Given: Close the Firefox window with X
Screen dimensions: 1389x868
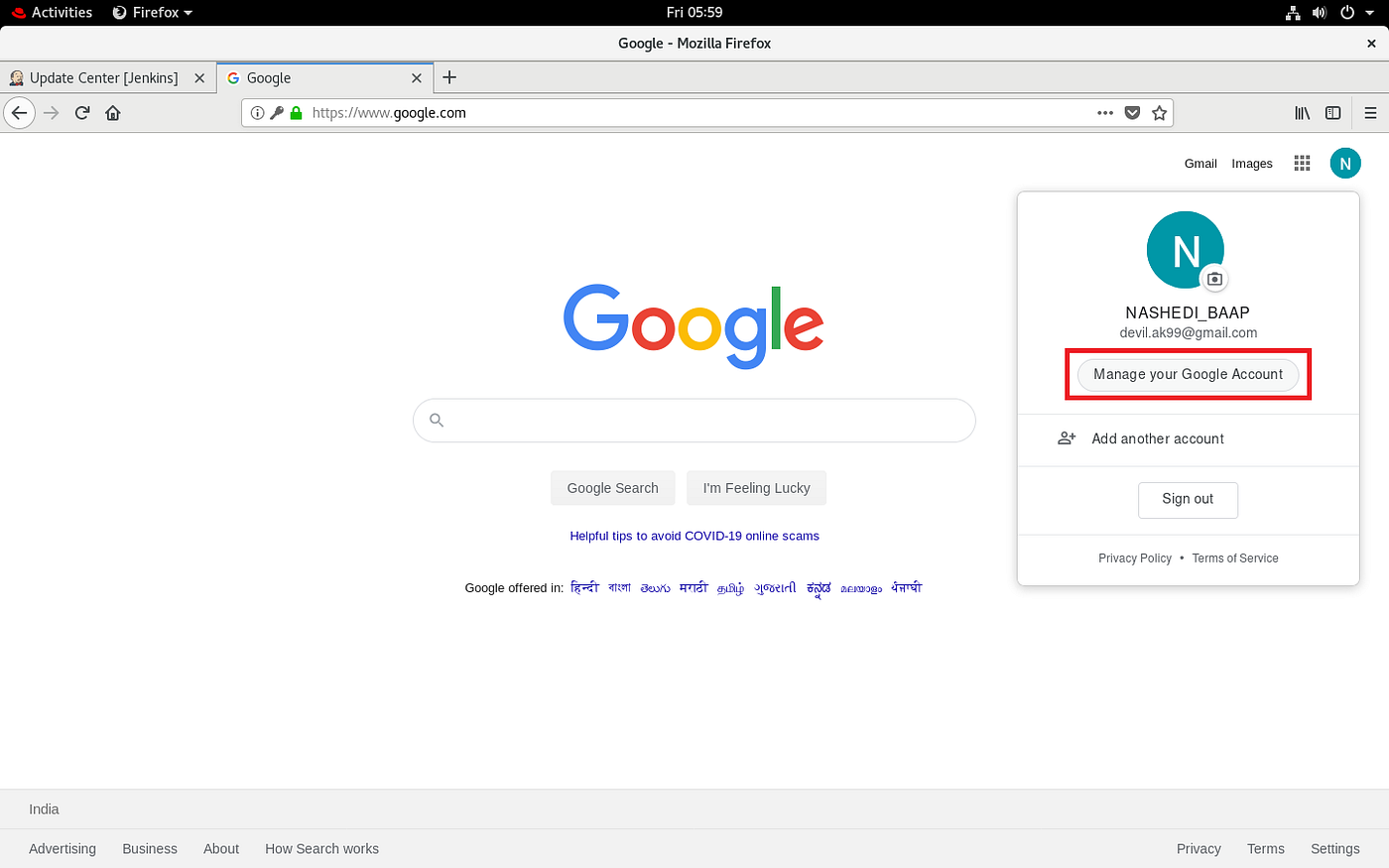Looking at the screenshot, I should 1372,44.
